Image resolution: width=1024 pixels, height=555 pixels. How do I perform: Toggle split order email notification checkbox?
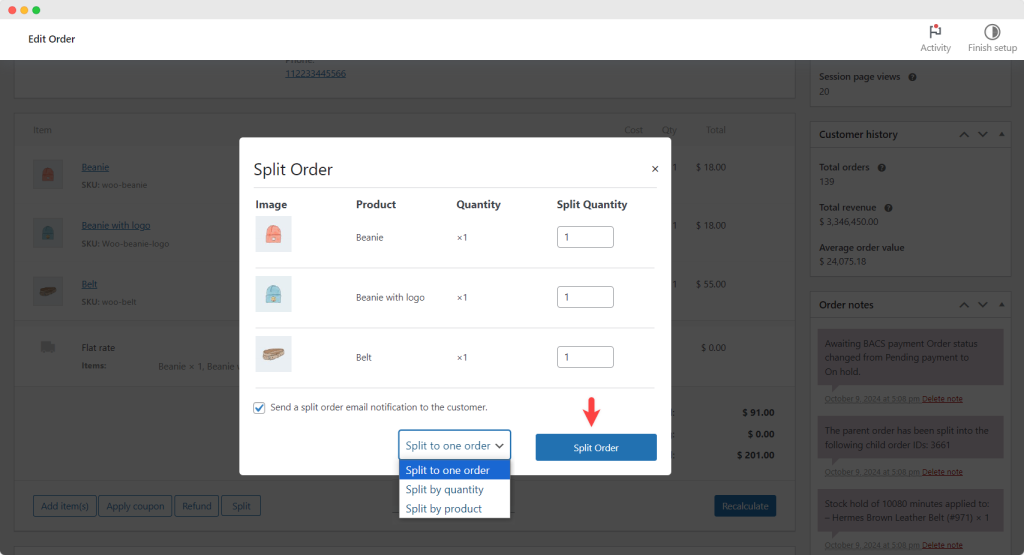(x=260, y=408)
